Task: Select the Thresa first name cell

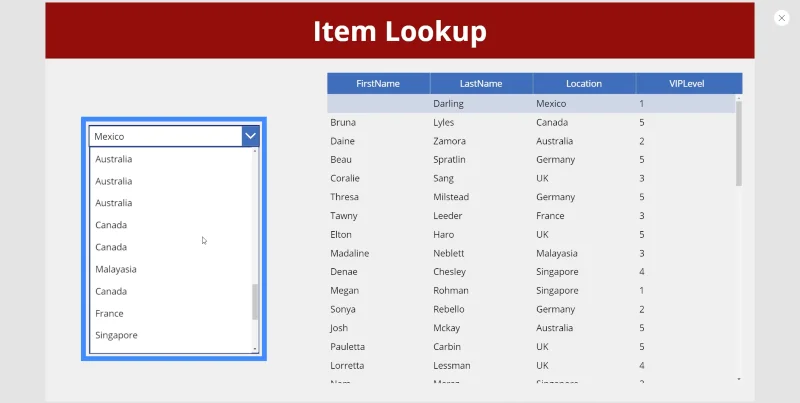Action: (x=344, y=197)
